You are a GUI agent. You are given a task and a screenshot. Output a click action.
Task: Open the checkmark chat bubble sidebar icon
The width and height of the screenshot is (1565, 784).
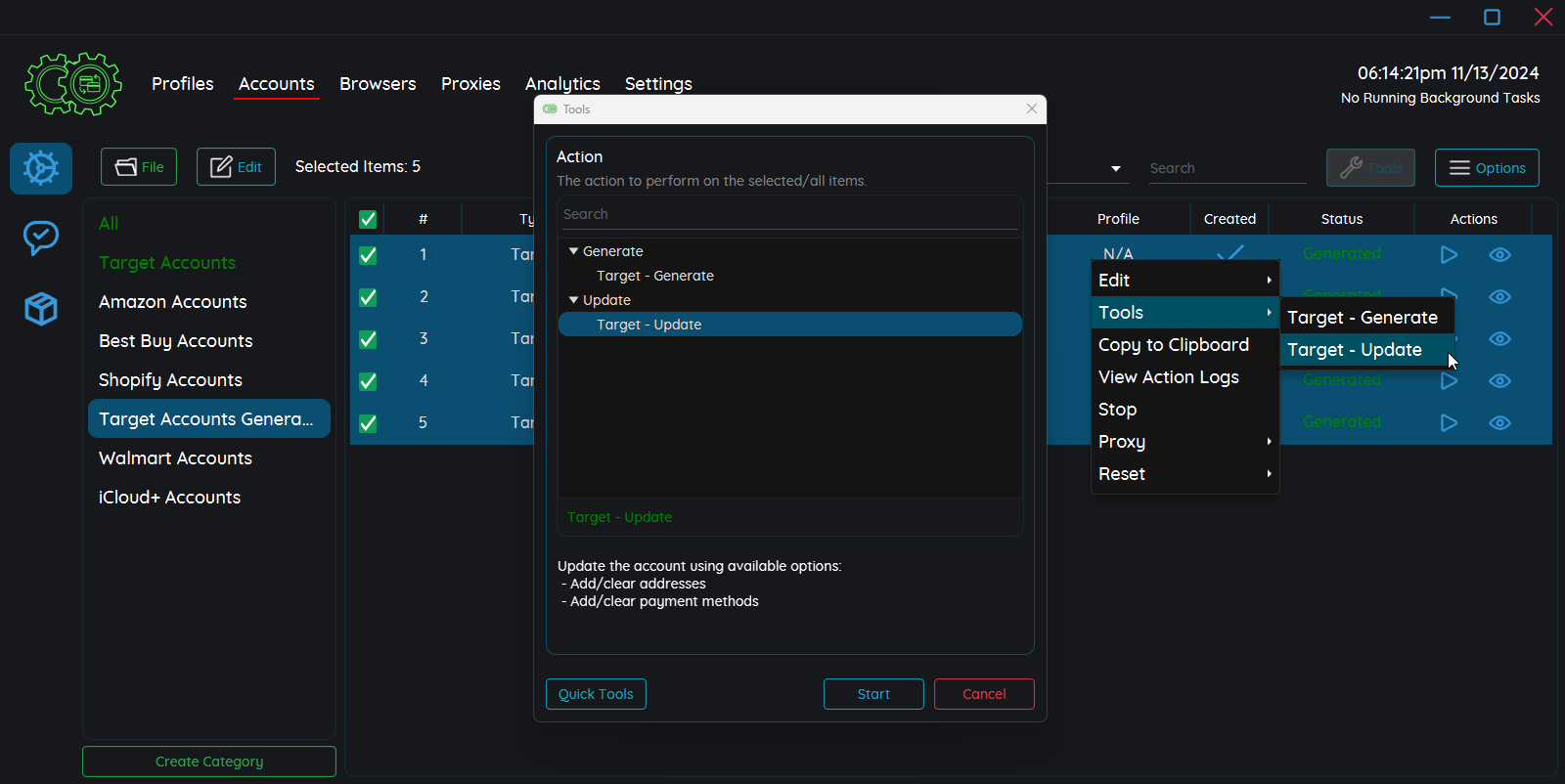(41, 238)
